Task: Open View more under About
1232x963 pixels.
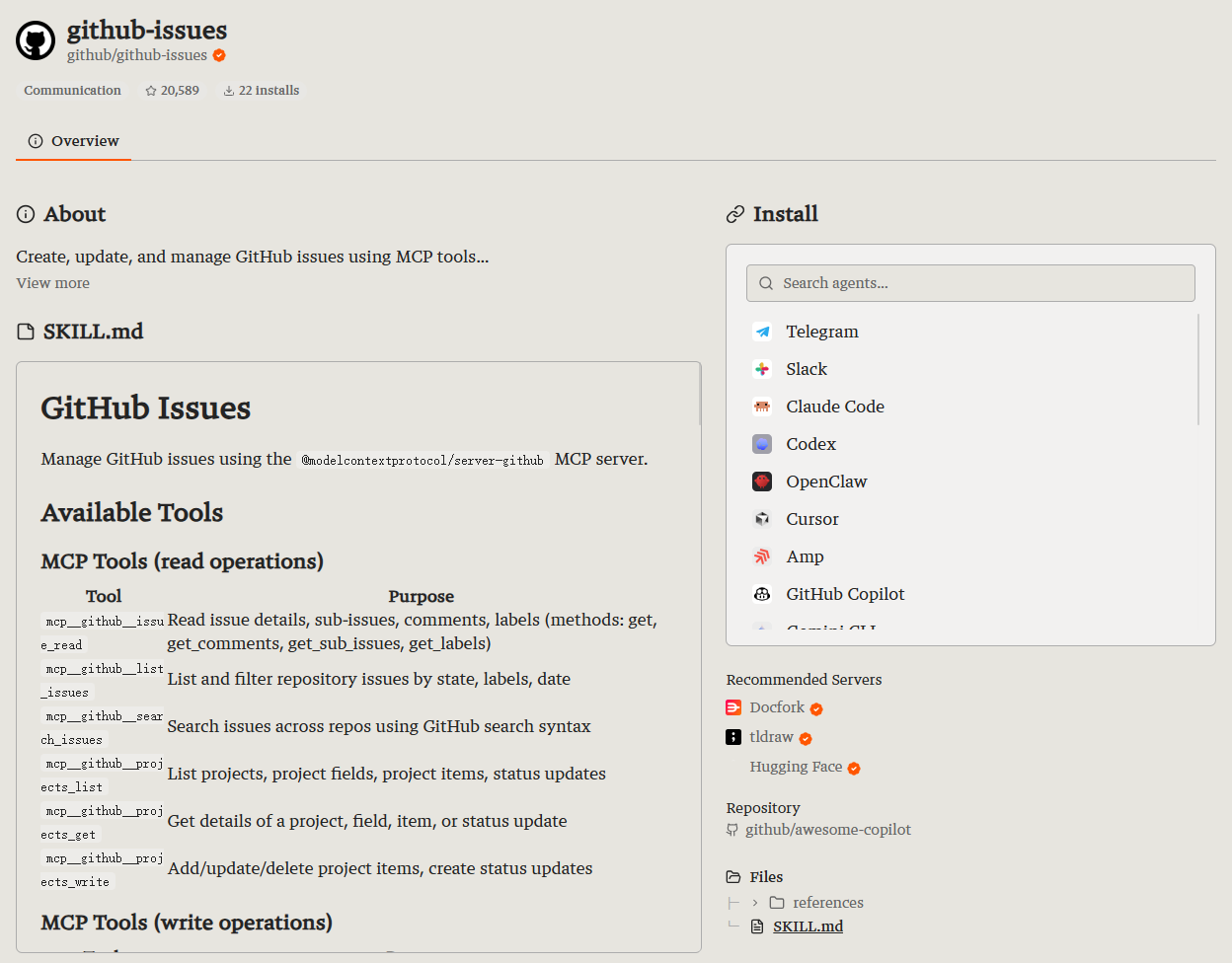Action: (53, 283)
